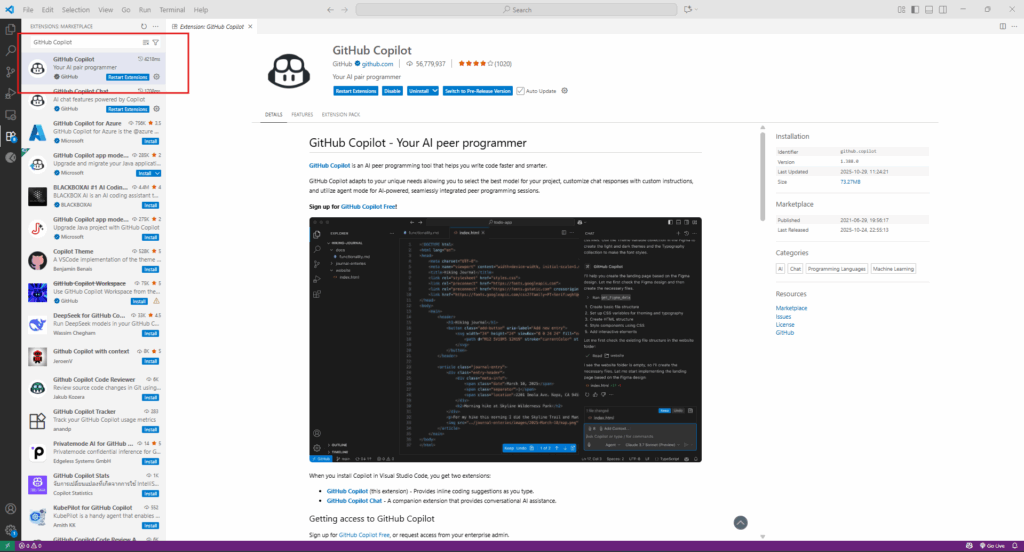
Task: Click the command center search bar
Action: (x=517, y=10)
